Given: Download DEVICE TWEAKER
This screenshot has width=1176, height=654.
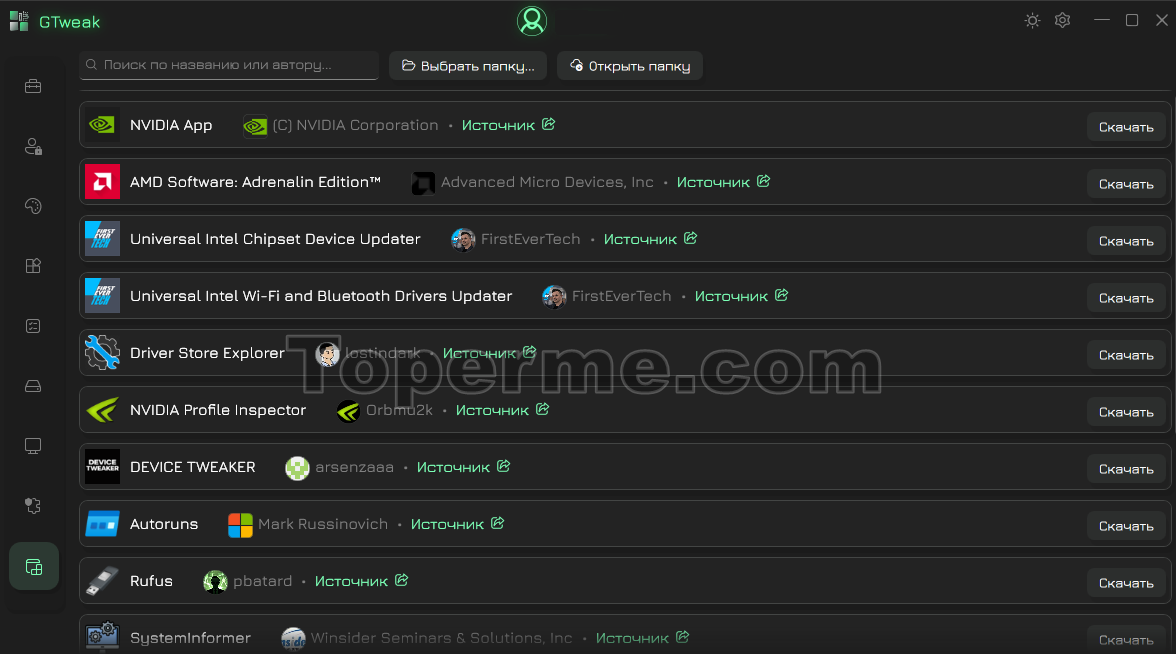Looking at the screenshot, I should click(x=1126, y=469).
